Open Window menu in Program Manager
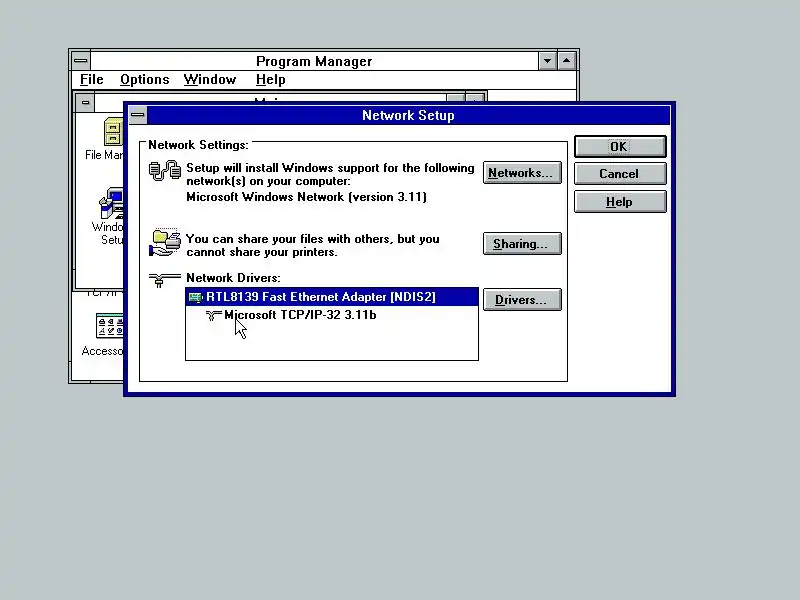The image size is (800, 600). [x=210, y=80]
